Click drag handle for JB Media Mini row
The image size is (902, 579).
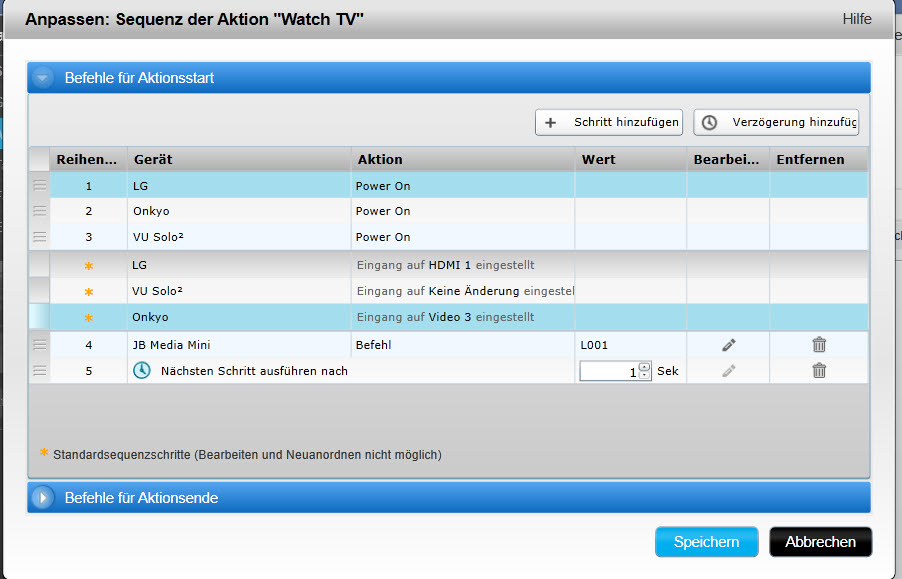(x=40, y=345)
